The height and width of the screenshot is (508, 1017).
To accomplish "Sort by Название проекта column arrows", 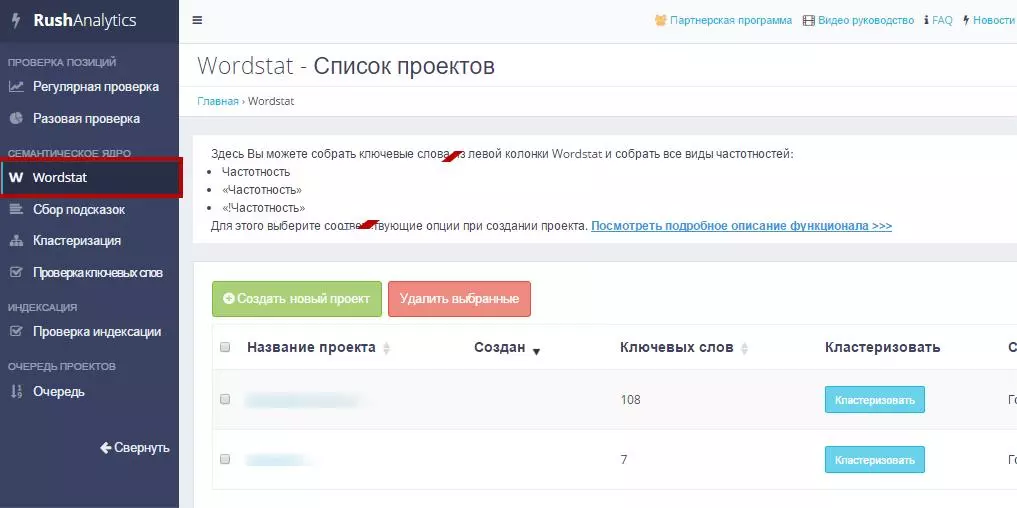I will click(x=387, y=348).
